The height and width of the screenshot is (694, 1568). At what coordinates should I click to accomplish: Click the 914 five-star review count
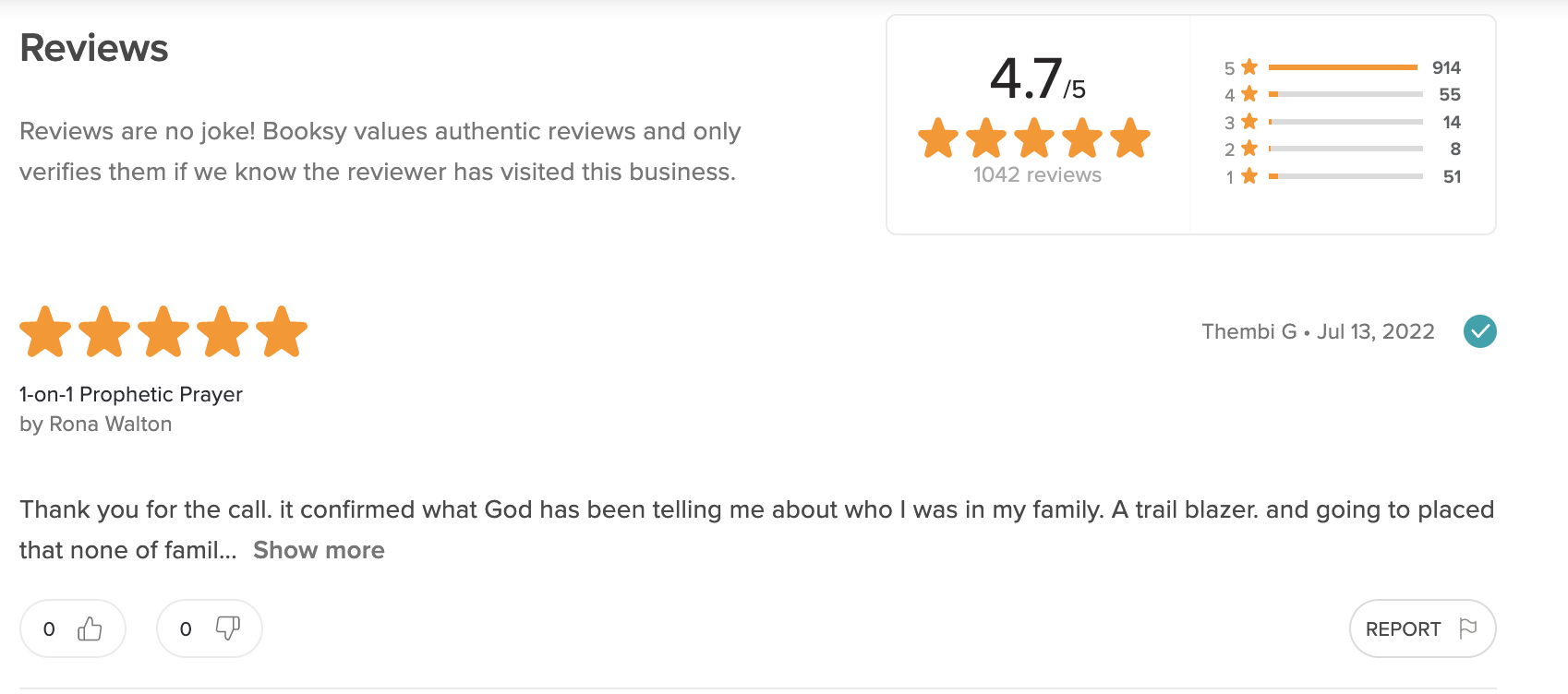[1446, 67]
